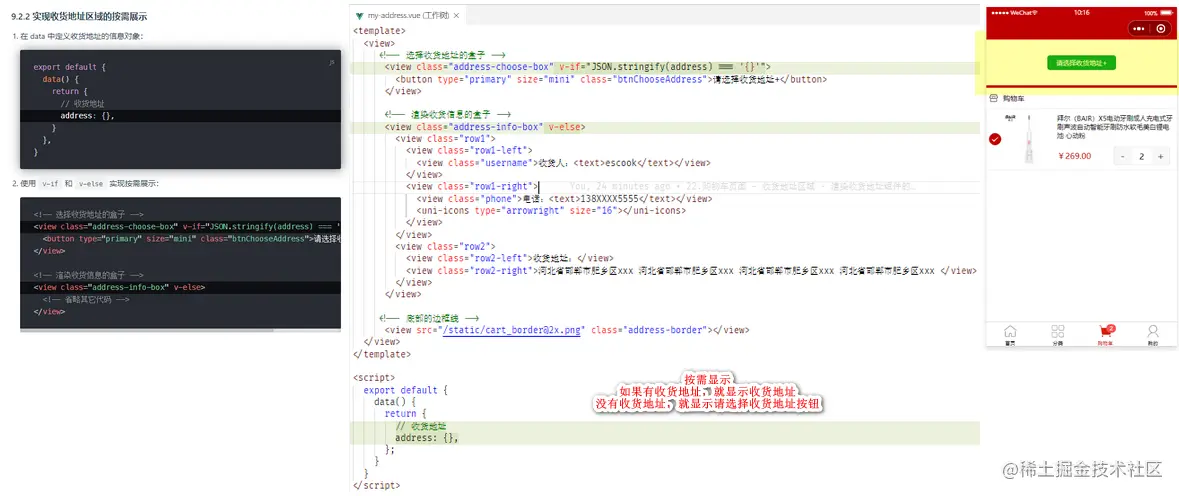
Task: Click the git blame annotation You, 24 minutes ago
Action: 743,186
